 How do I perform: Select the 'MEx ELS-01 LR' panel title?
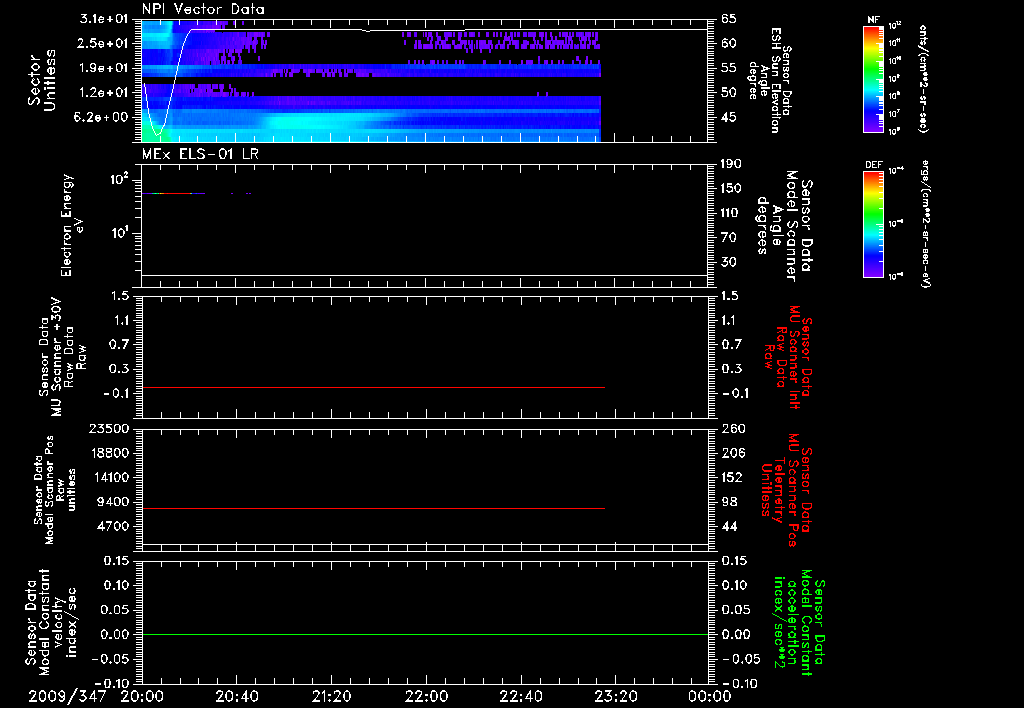point(200,155)
